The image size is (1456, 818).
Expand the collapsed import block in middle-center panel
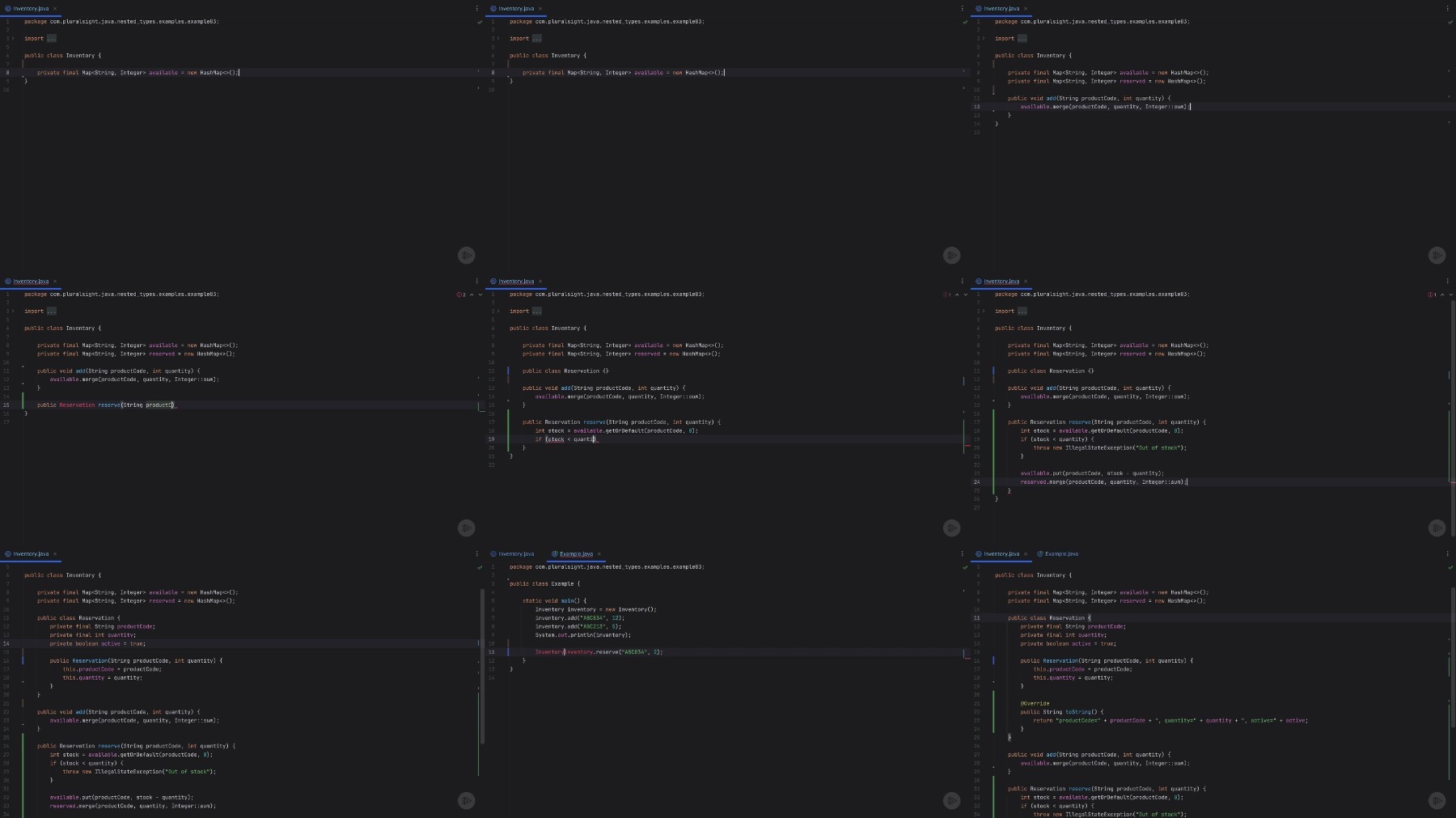537,312
